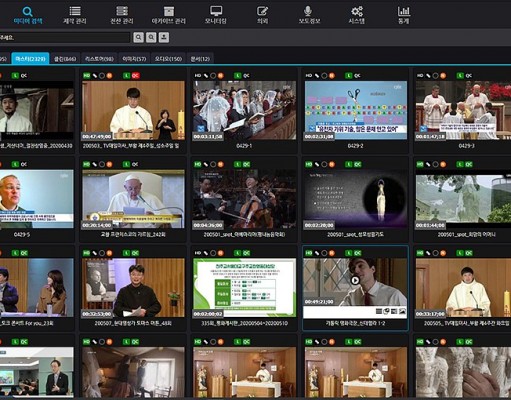Open the 제작 관리 list-icon section

75,15
